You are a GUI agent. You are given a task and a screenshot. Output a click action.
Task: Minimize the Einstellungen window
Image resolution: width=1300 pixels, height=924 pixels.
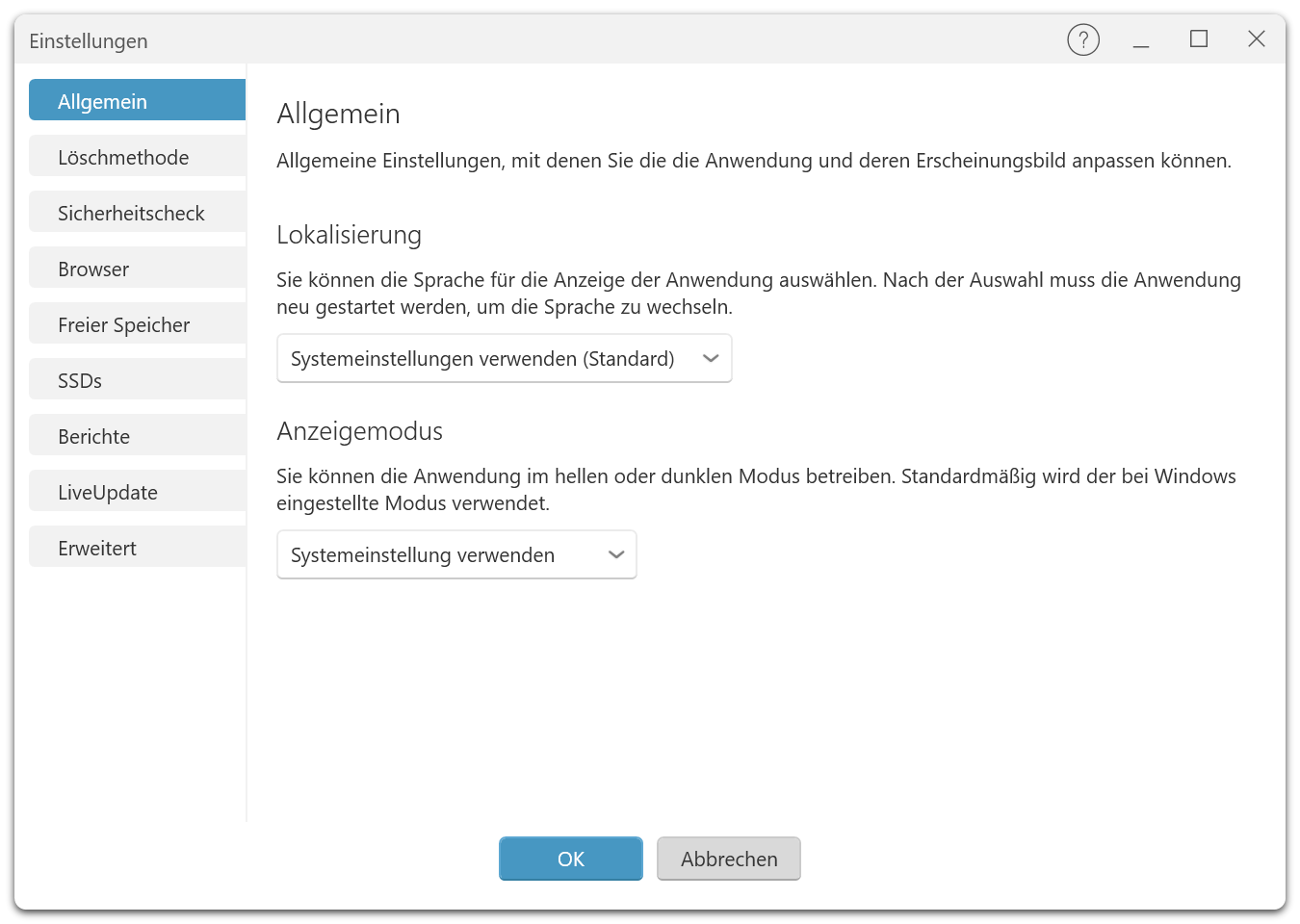1141,39
